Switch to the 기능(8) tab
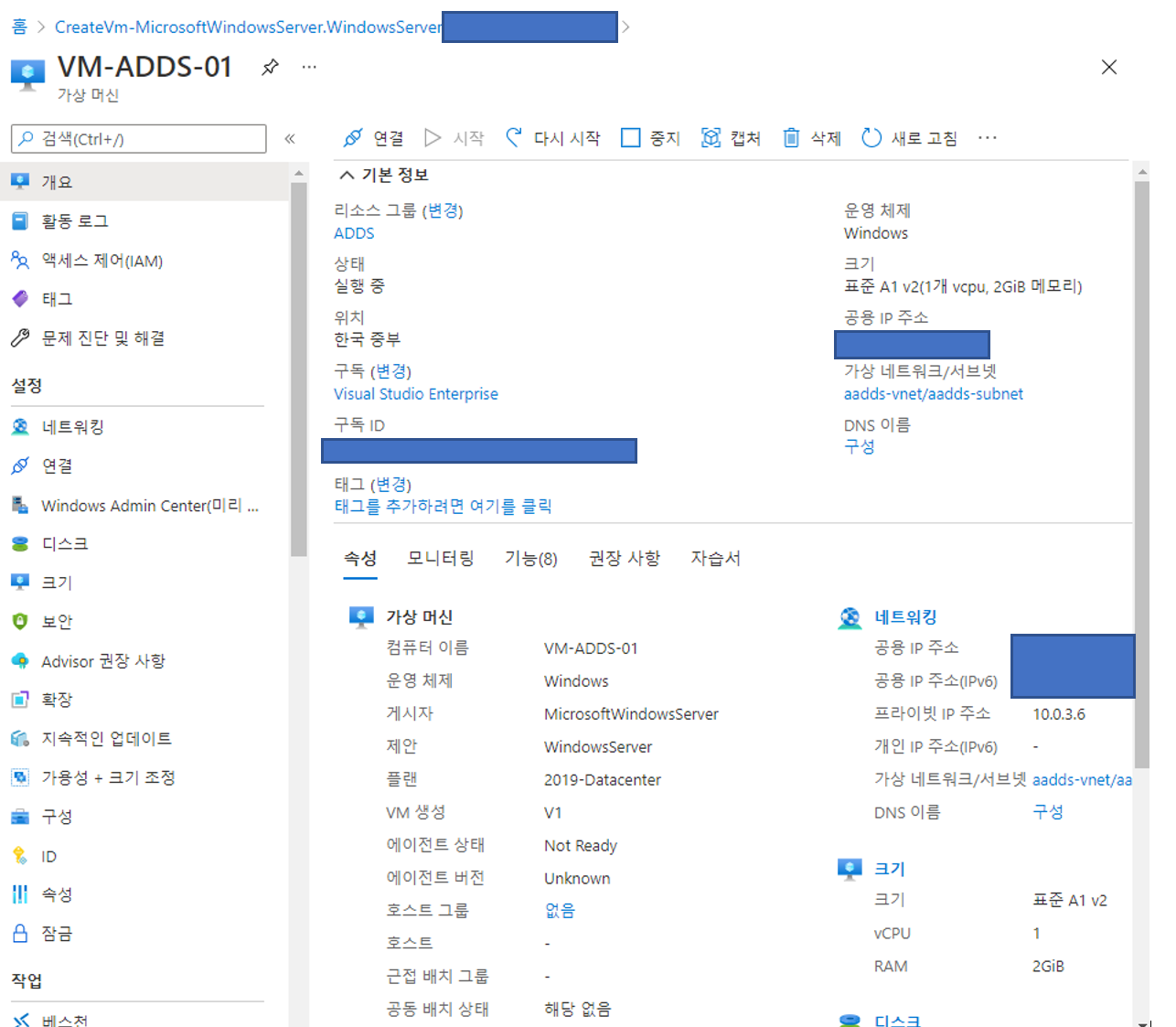The image size is (1176, 1027). tap(531, 558)
